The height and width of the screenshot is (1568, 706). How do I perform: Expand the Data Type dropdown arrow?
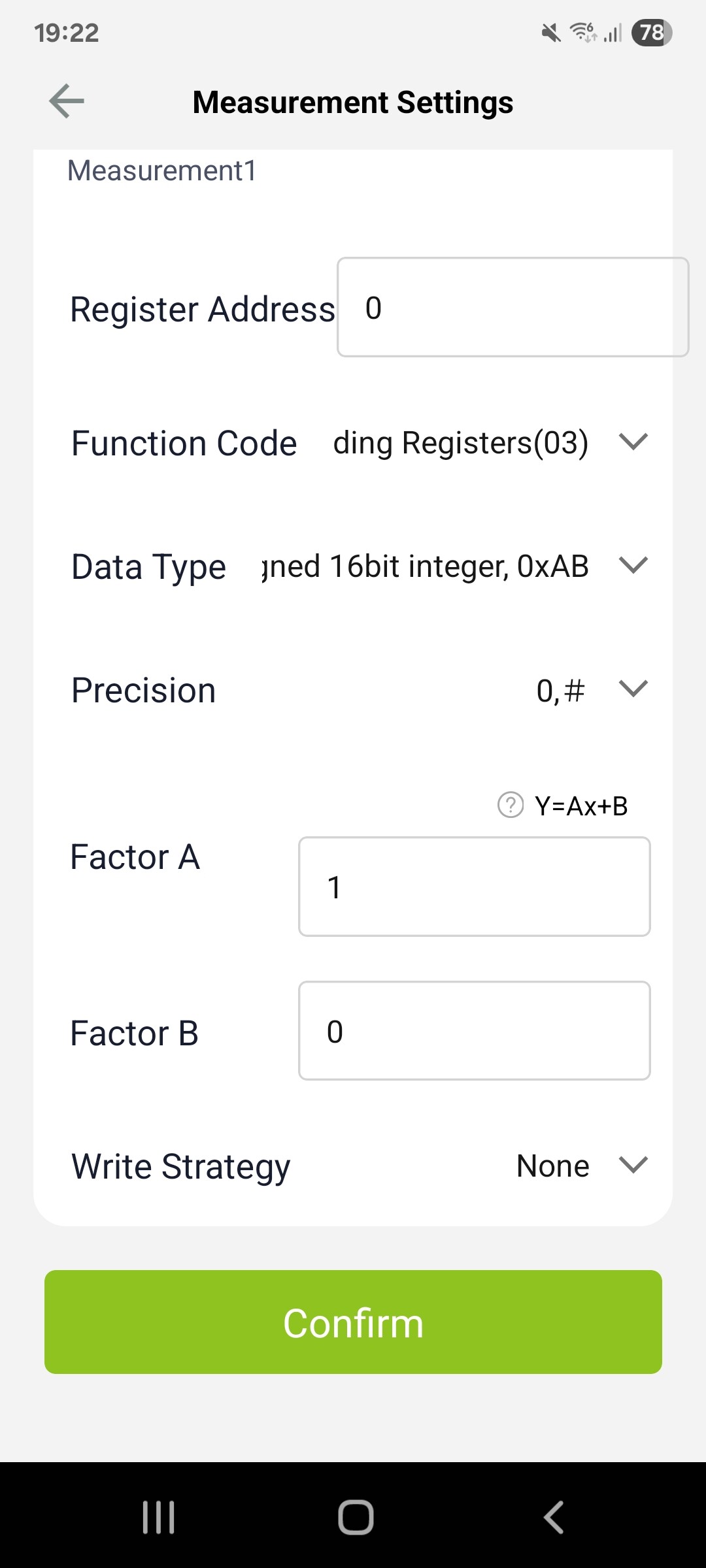click(x=633, y=564)
